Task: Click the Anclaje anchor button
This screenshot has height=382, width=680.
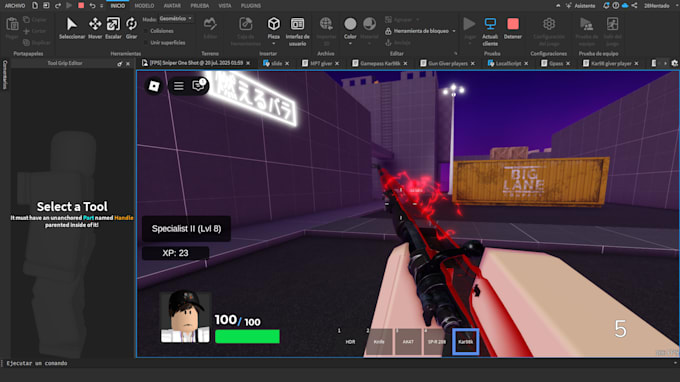Action: [398, 42]
